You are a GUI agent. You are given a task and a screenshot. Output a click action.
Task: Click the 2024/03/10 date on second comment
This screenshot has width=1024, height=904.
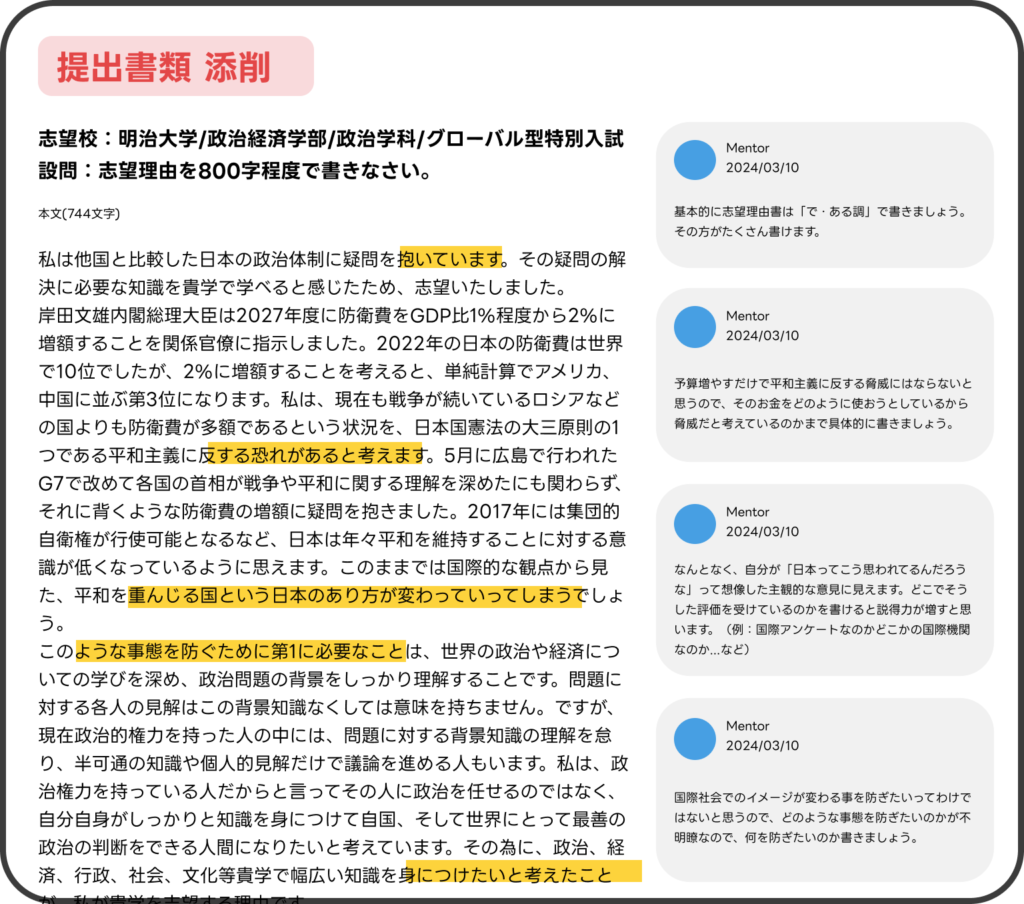click(x=762, y=335)
